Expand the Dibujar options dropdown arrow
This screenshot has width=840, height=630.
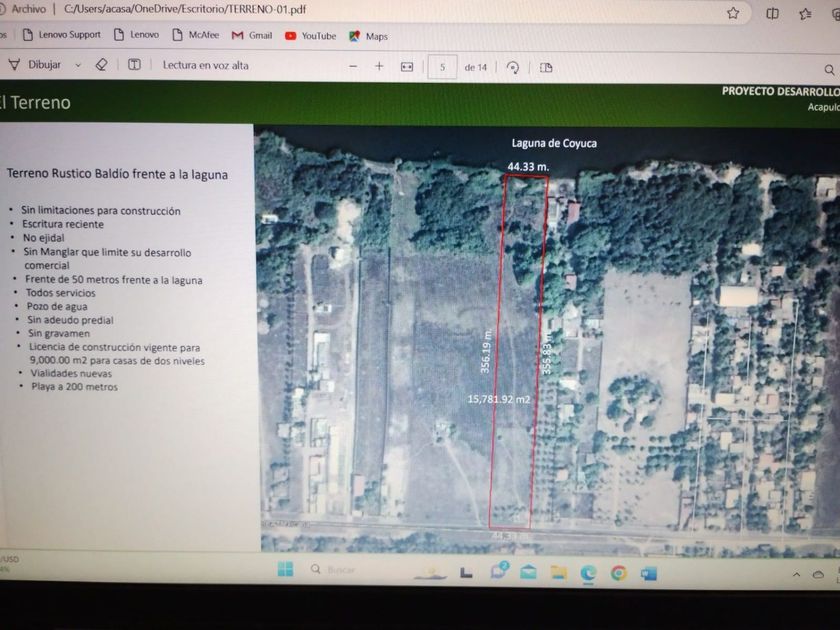[78, 65]
